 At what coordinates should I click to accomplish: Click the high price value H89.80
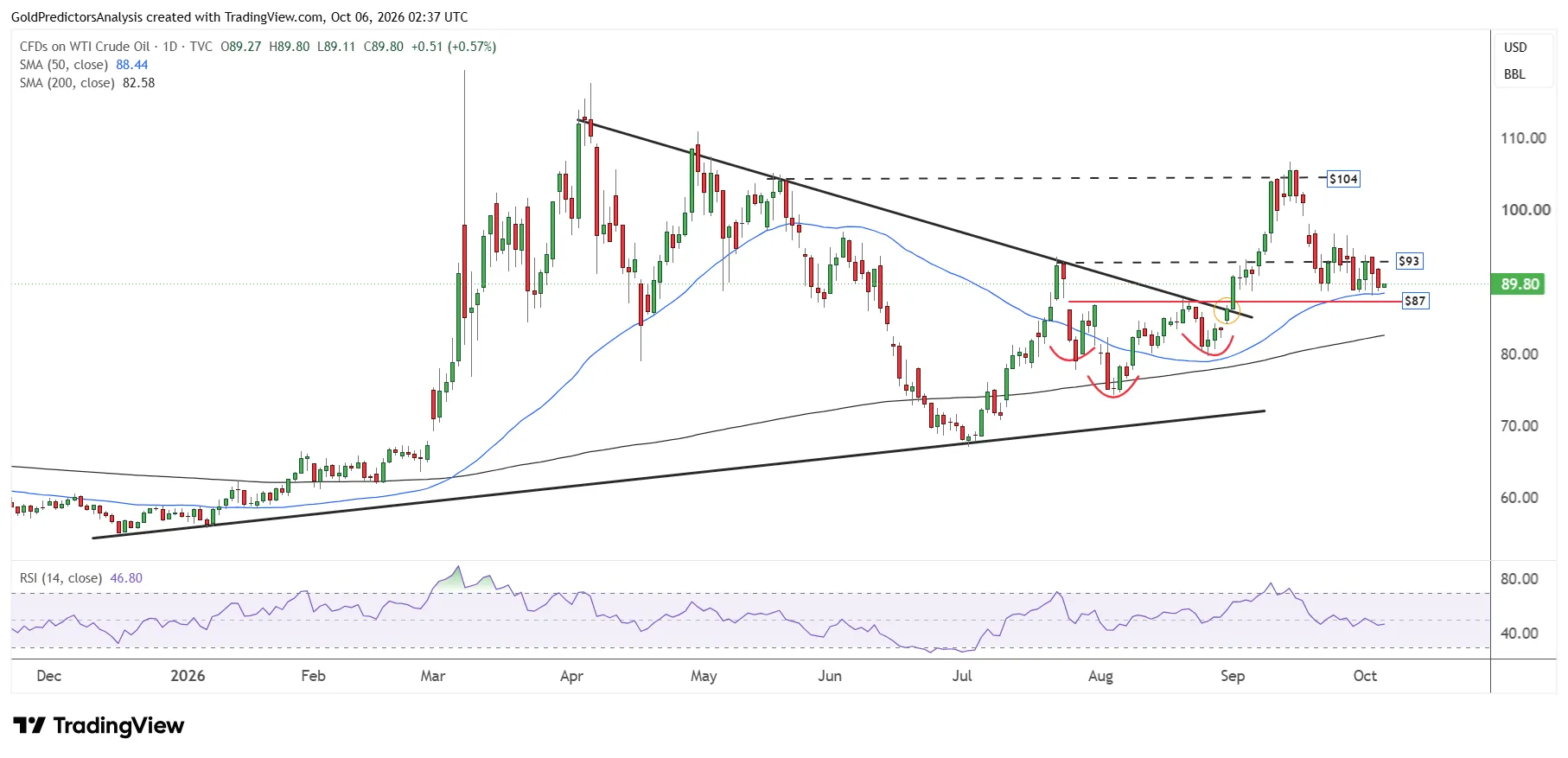(x=290, y=47)
